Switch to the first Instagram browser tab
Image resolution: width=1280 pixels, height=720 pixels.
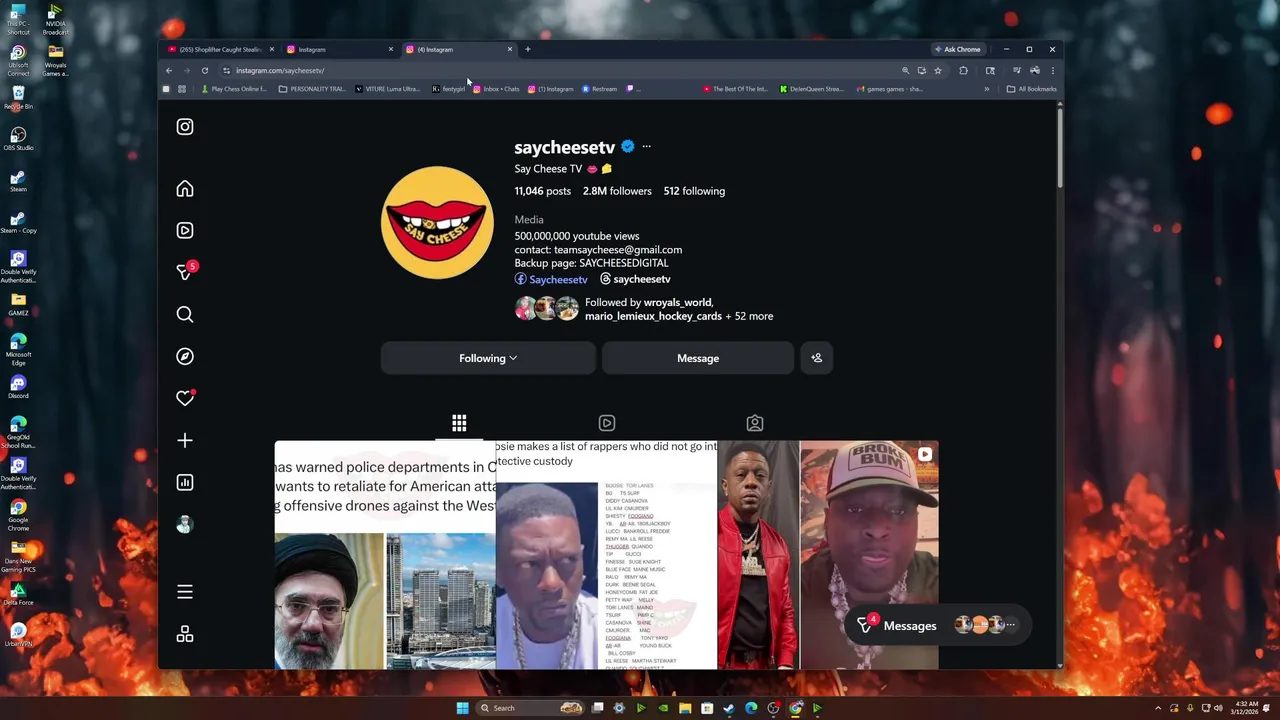pyautogui.click(x=340, y=49)
